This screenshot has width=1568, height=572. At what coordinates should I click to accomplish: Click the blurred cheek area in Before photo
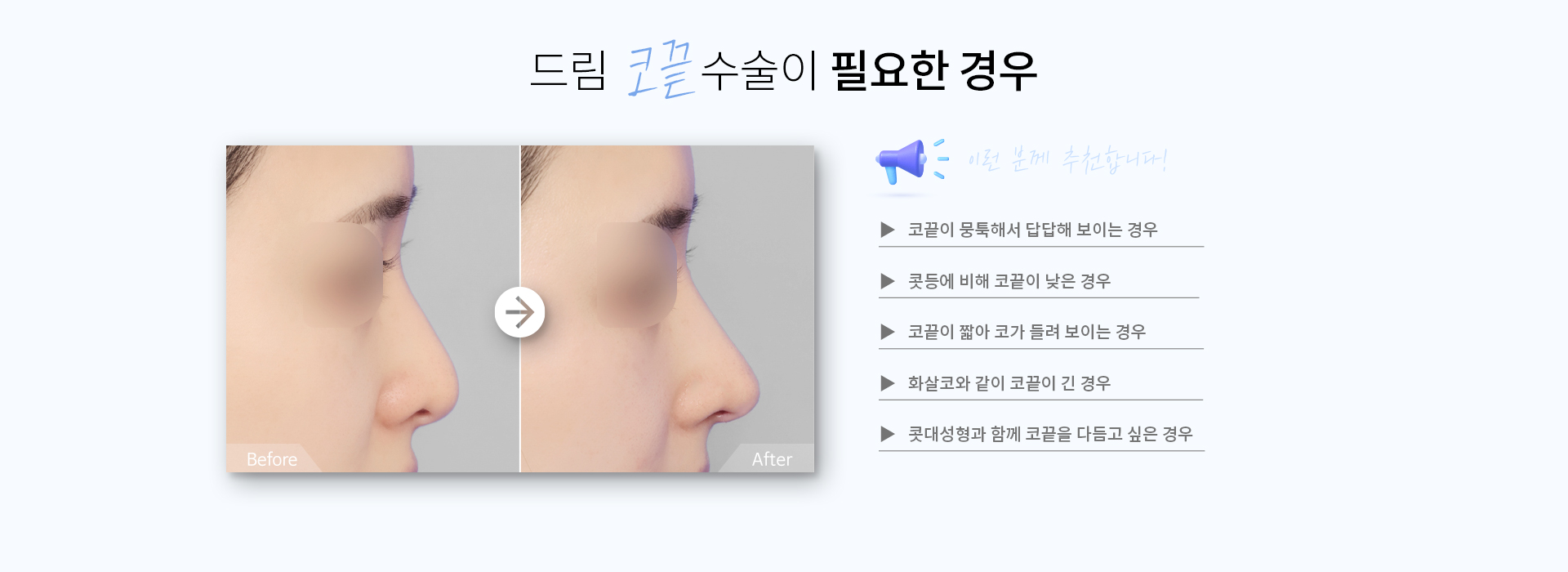click(x=343, y=275)
